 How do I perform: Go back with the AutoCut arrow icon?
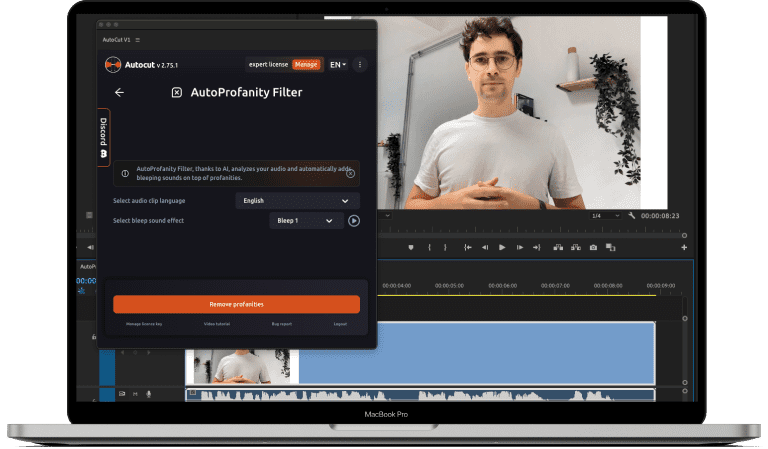tap(119, 93)
